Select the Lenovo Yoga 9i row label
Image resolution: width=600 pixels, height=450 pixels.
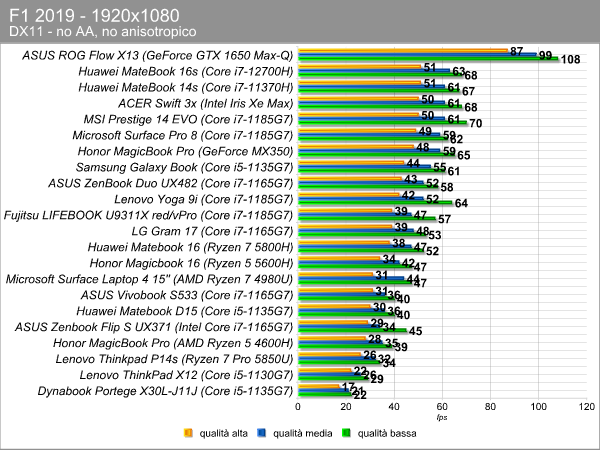204,199
